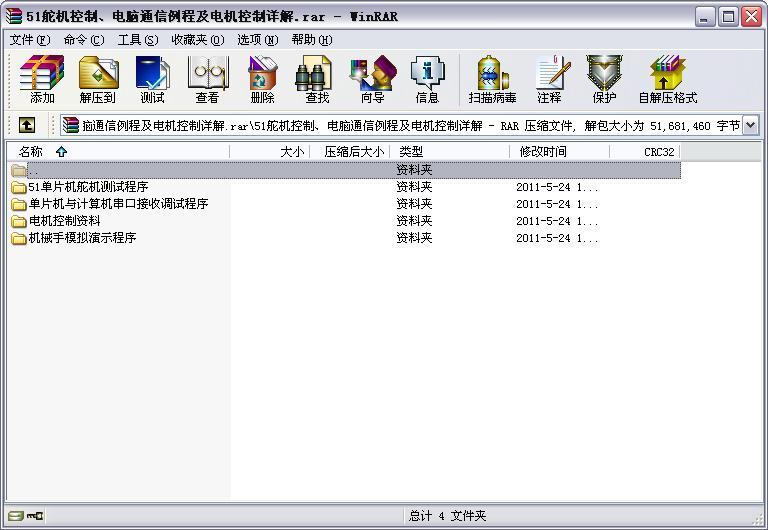Click the 扫描病毒 (Virus Scan) icon
Image resolution: width=768 pixels, height=530 pixels.
492,80
